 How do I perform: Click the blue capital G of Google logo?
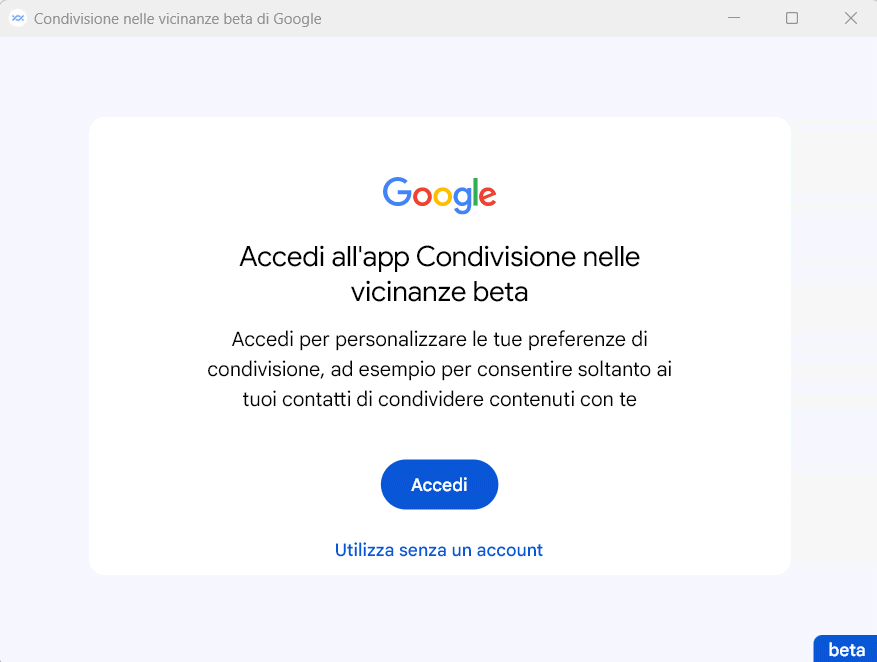(x=397, y=192)
